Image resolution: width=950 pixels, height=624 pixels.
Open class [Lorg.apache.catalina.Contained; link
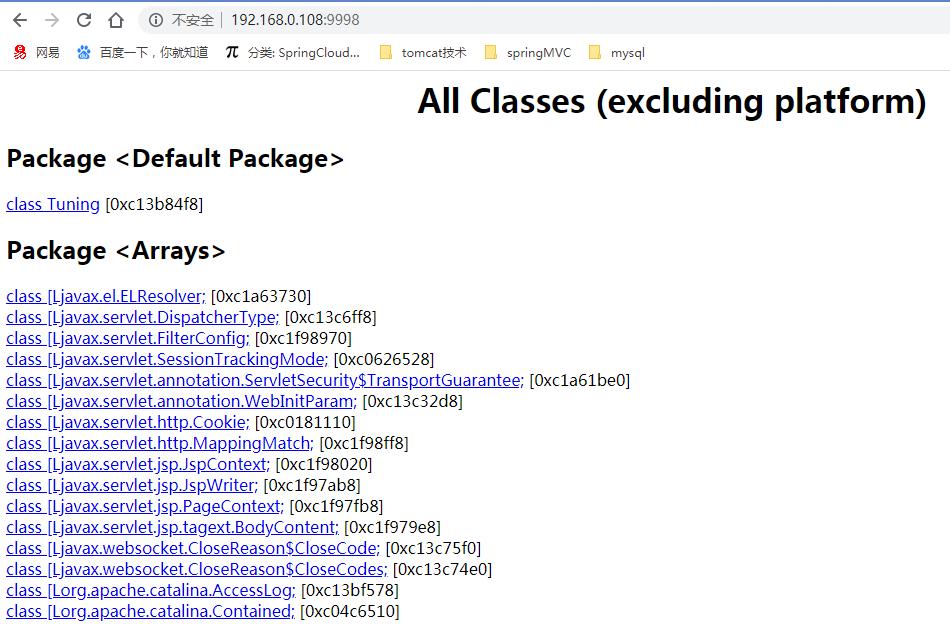coord(150,612)
